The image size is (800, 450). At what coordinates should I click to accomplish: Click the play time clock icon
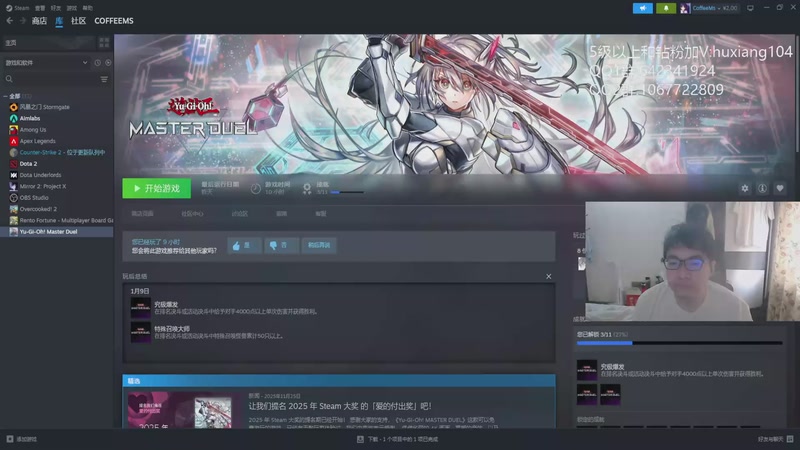[256, 189]
